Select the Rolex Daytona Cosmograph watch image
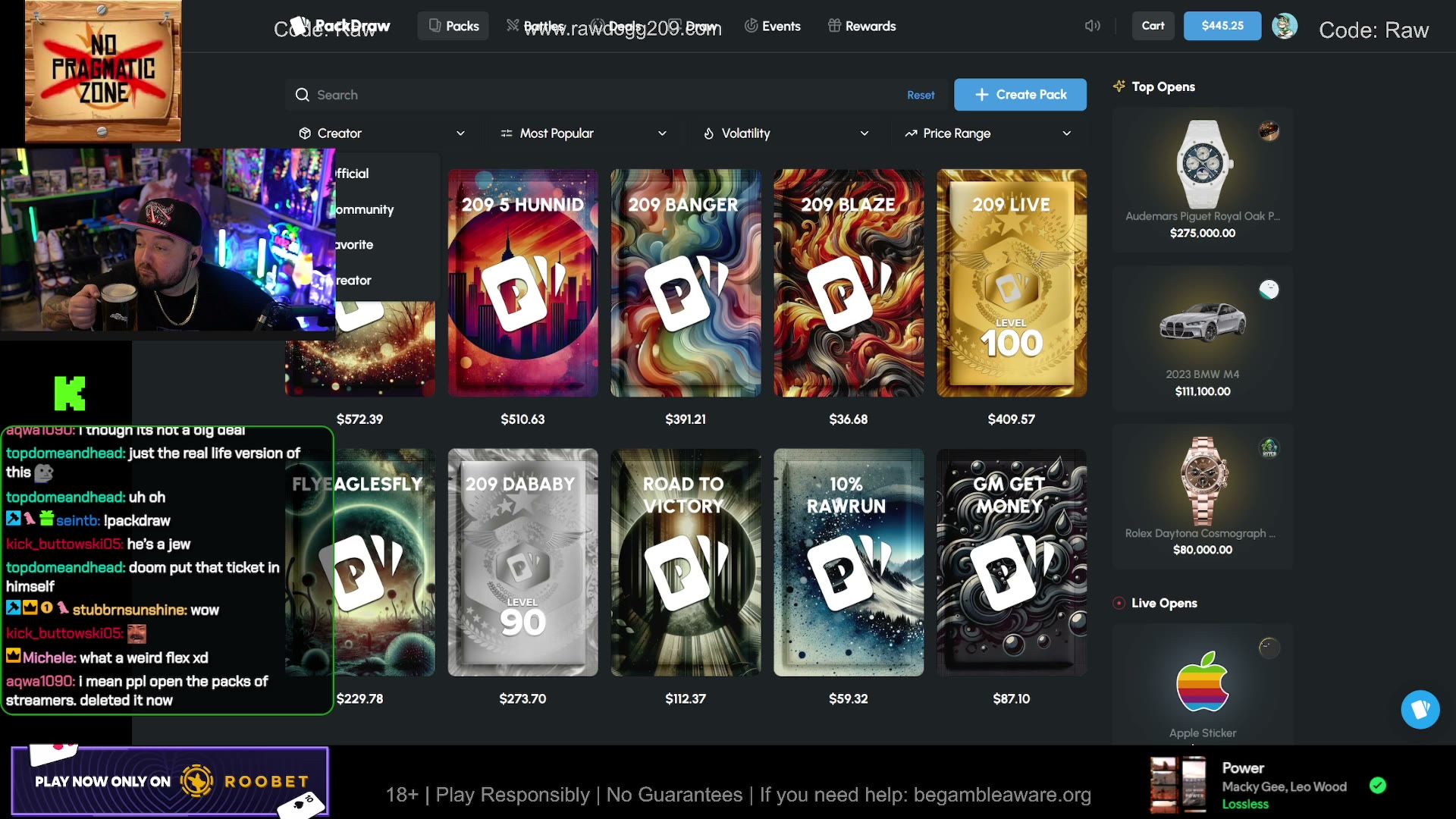The height and width of the screenshot is (819, 1456). click(1203, 481)
